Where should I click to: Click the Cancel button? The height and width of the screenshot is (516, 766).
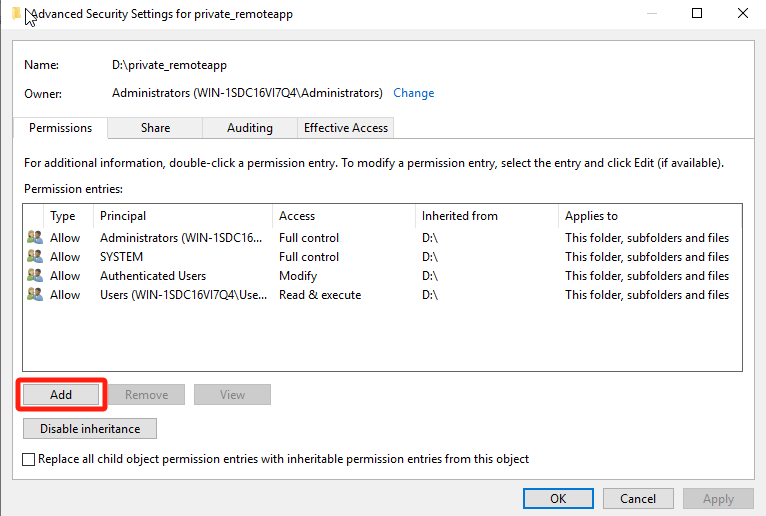pyautogui.click(x=638, y=498)
